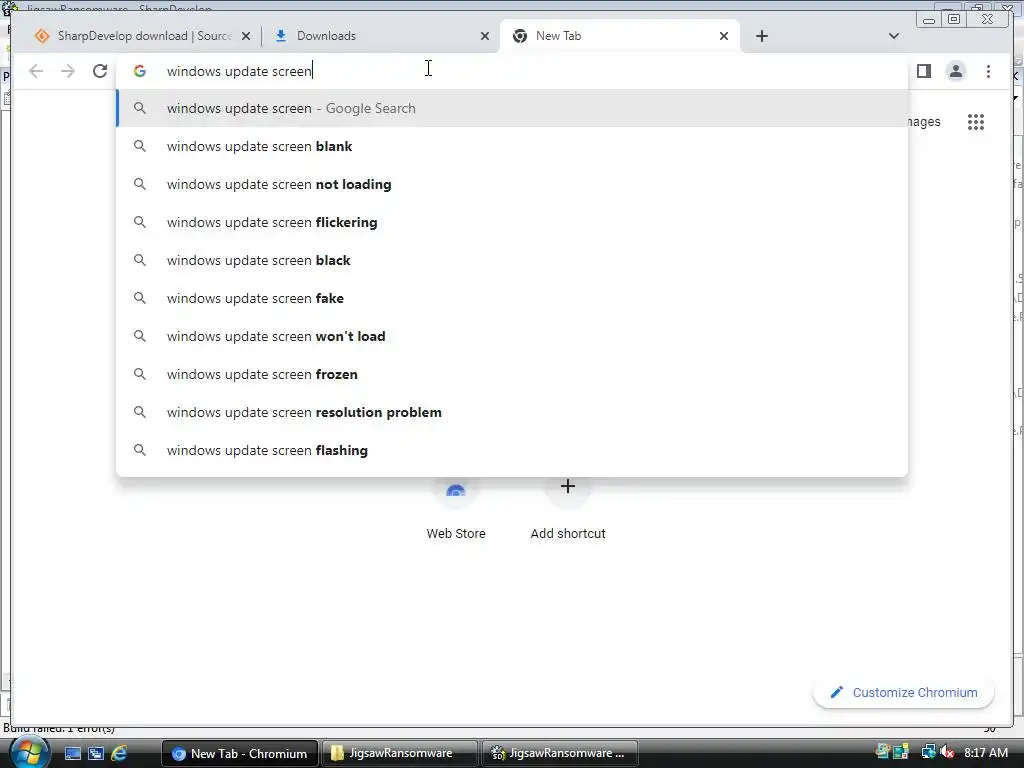Close the Downloads tab
The height and width of the screenshot is (768, 1024).
[485, 36]
